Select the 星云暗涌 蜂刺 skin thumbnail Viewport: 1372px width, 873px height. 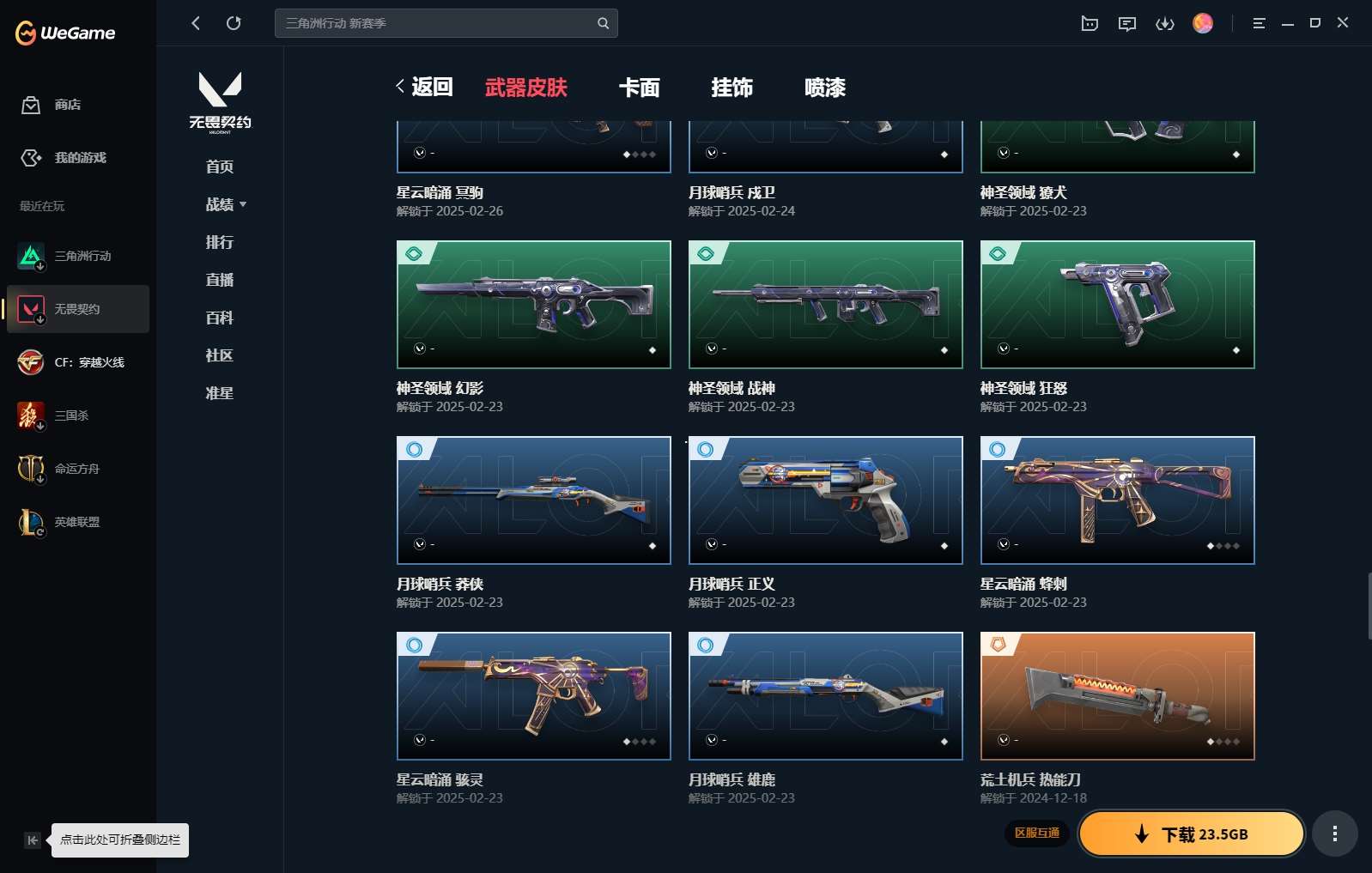[1118, 500]
